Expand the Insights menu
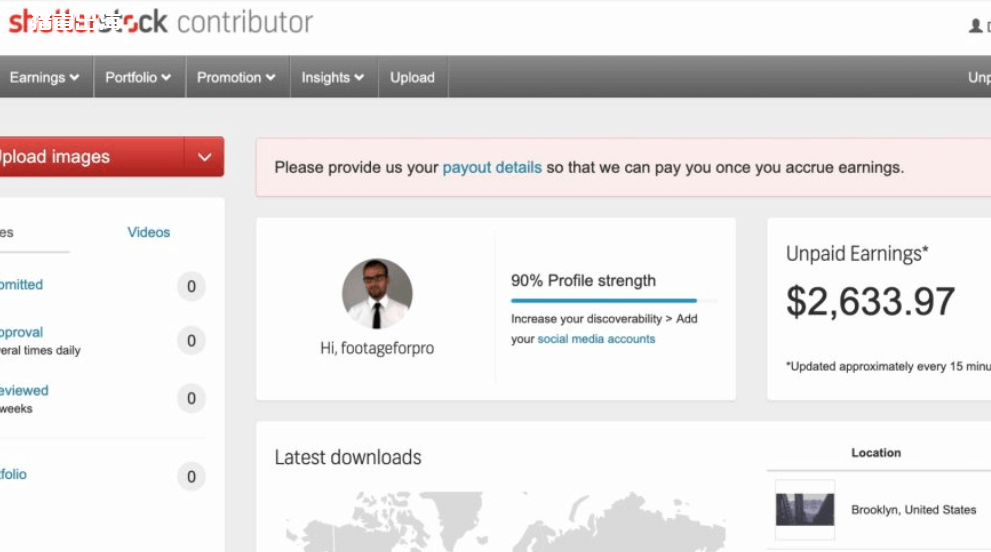The height and width of the screenshot is (552, 991). [332, 77]
